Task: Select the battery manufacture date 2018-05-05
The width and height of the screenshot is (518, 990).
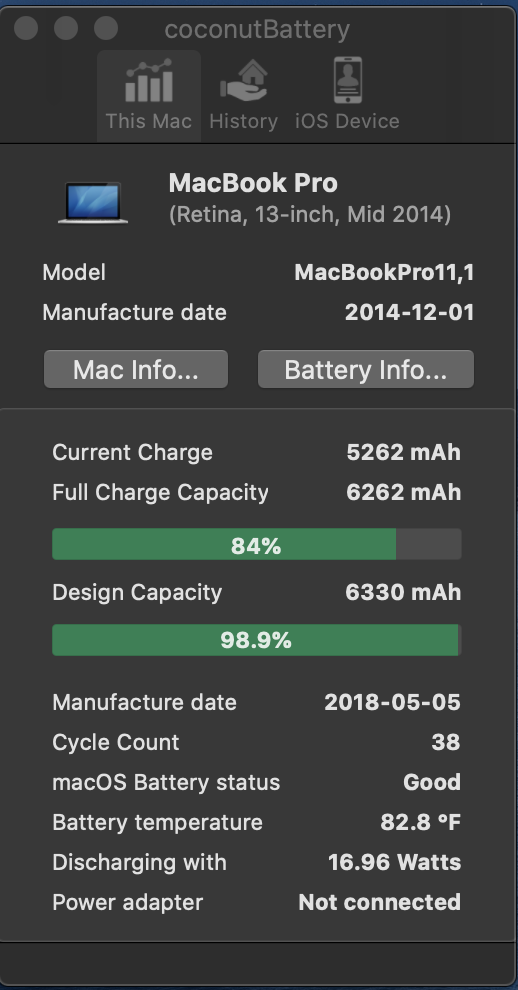Action: pyautogui.click(x=392, y=703)
